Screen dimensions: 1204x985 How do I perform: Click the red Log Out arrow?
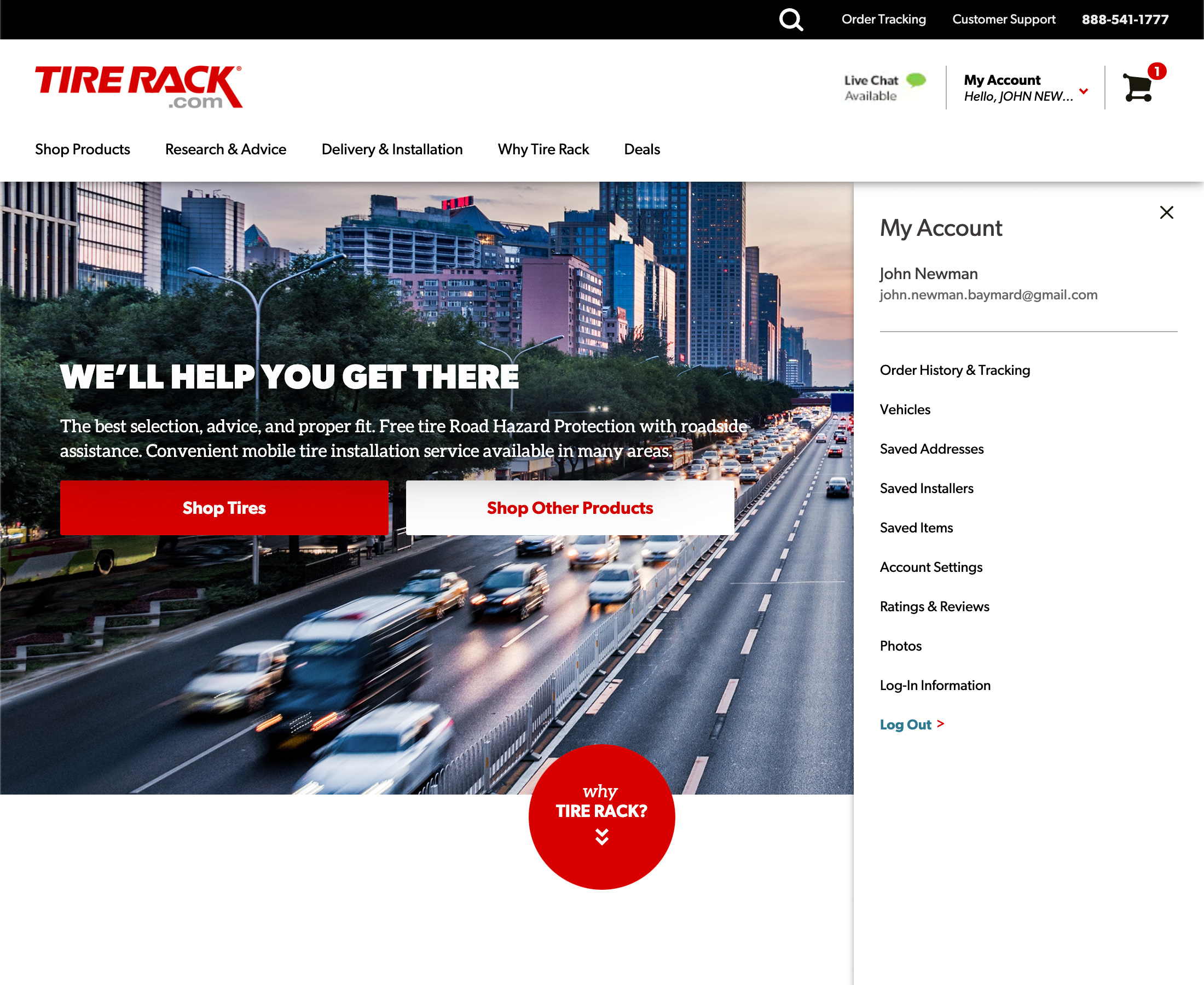tap(940, 723)
